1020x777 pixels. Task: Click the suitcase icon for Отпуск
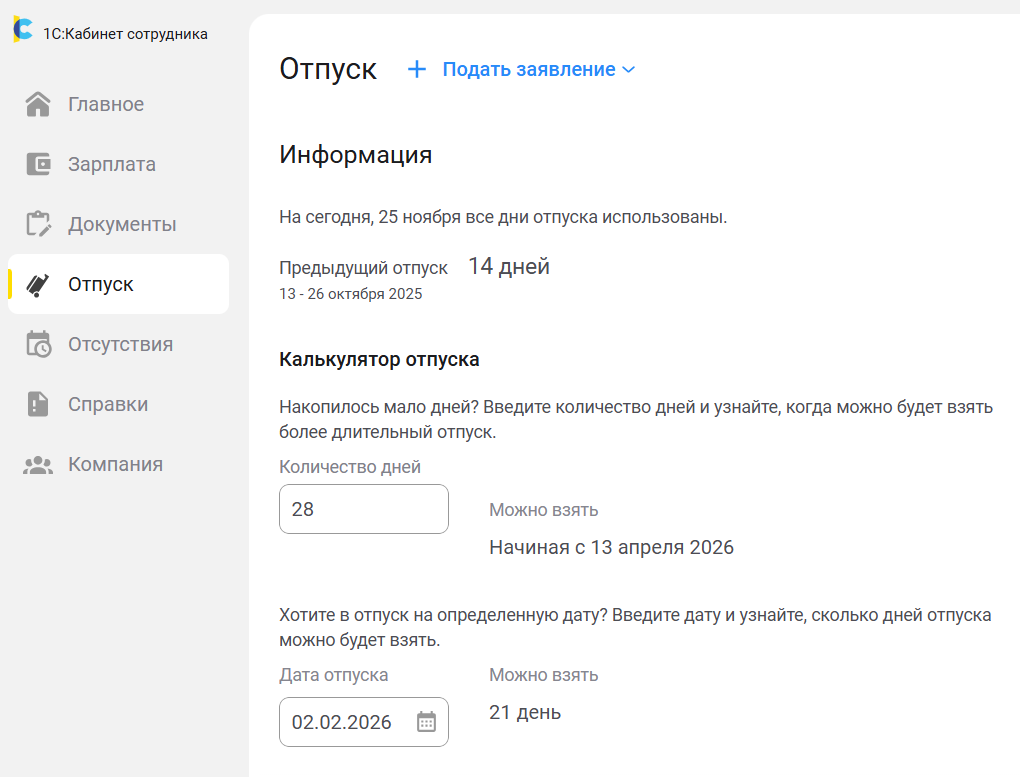click(x=38, y=284)
